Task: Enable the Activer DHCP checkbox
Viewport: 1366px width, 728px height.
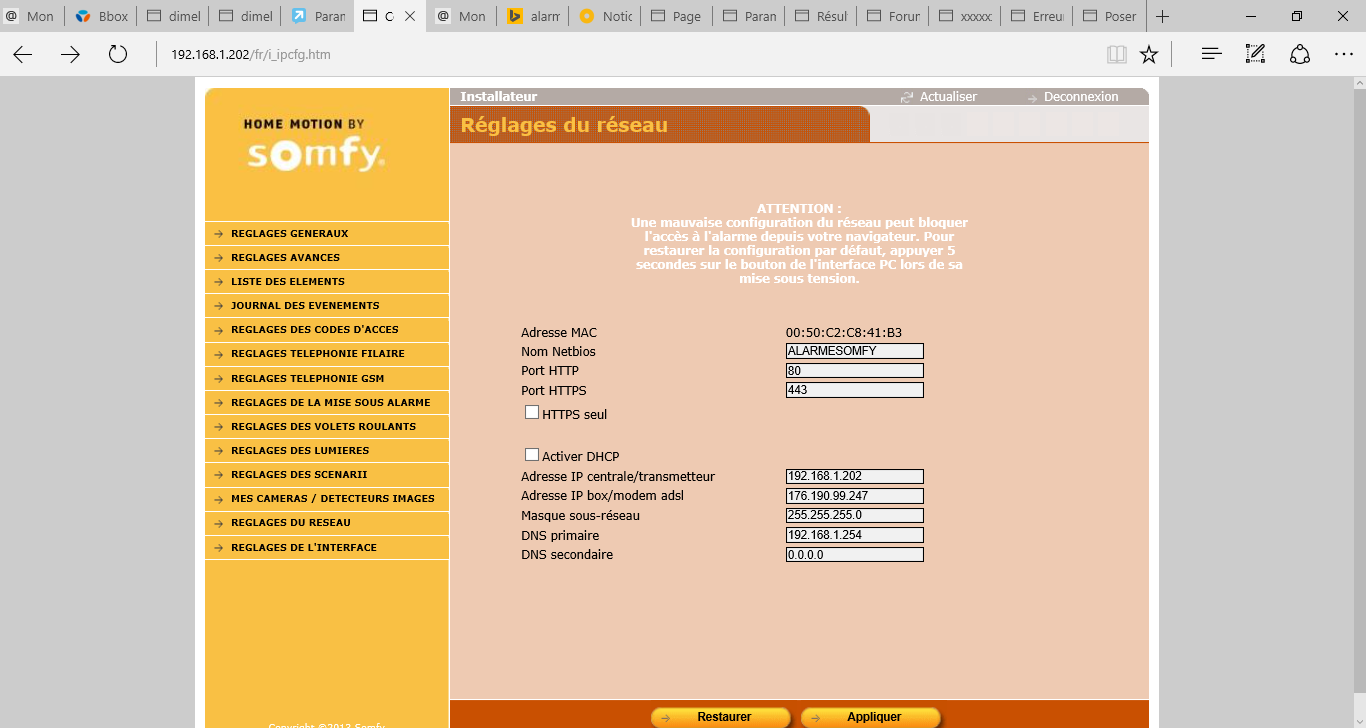Action: click(x=532, y=455)
